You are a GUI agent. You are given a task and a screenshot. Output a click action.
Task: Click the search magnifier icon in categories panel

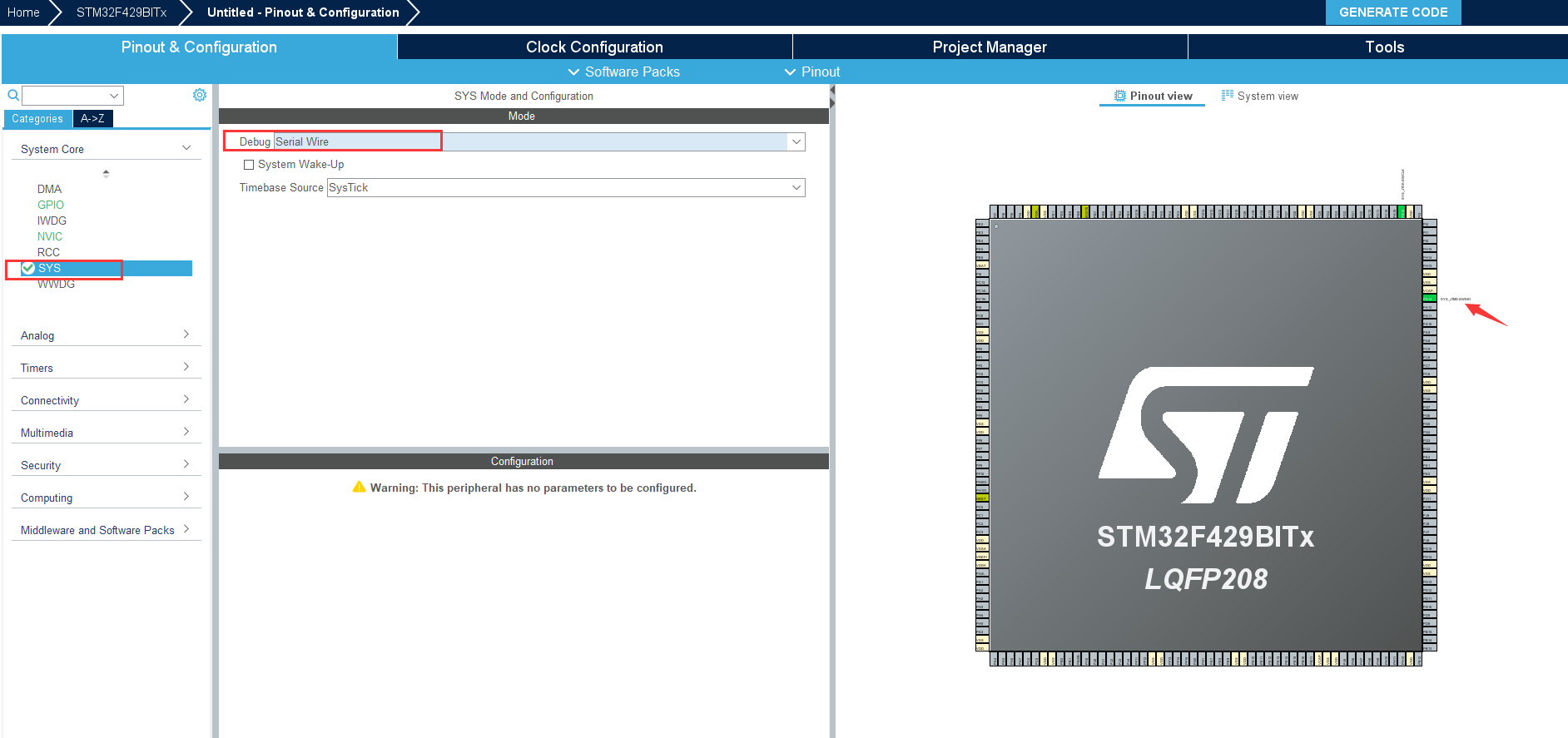pyautogui.click(x=13, y=95)
